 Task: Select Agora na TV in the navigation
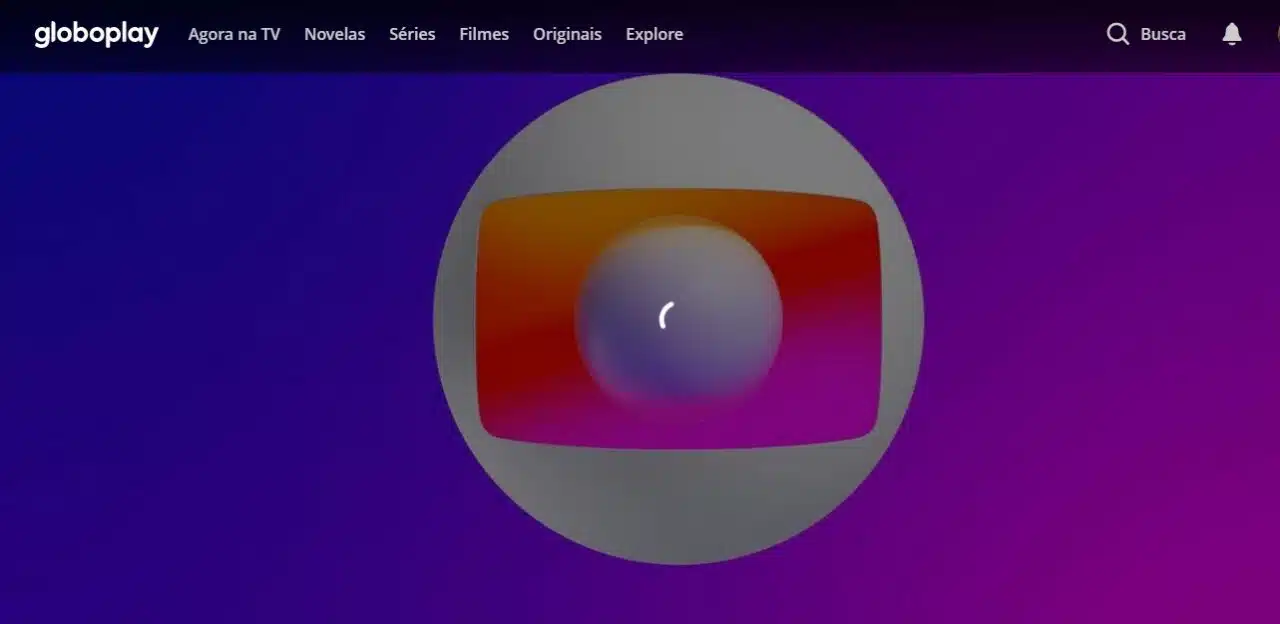click(234, 33)
